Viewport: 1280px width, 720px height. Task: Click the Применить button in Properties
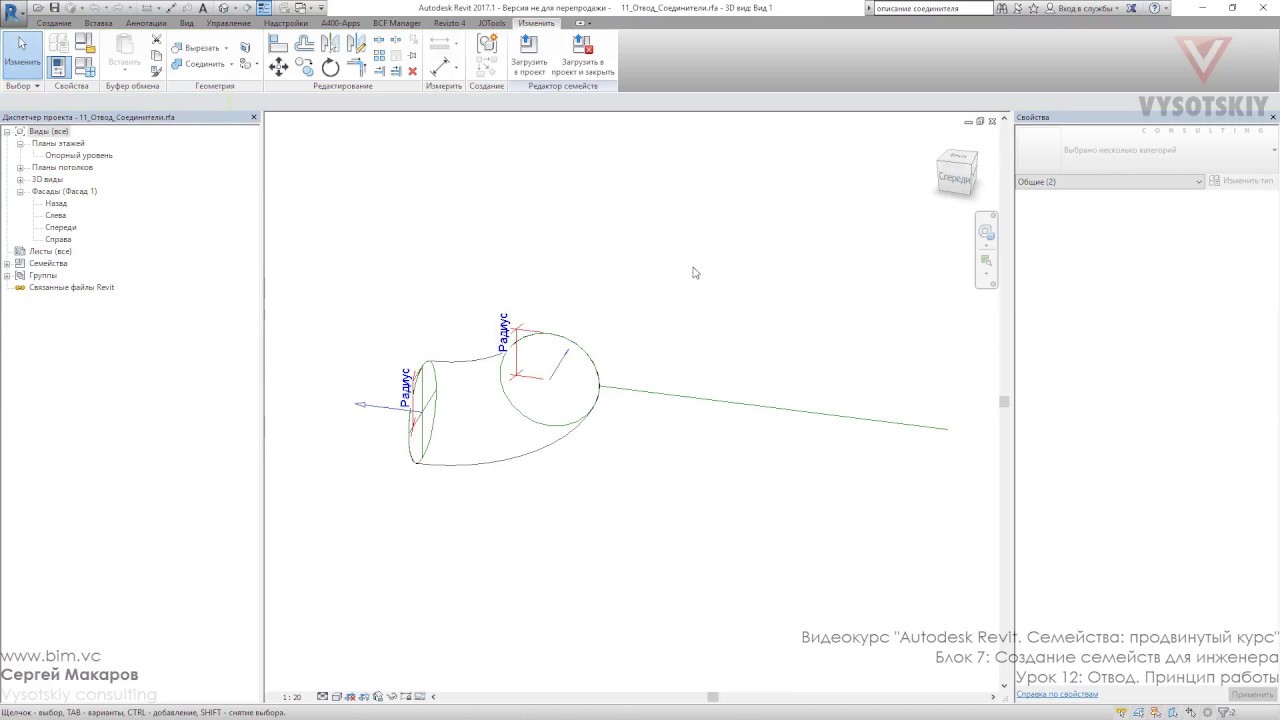point(1252,695)
